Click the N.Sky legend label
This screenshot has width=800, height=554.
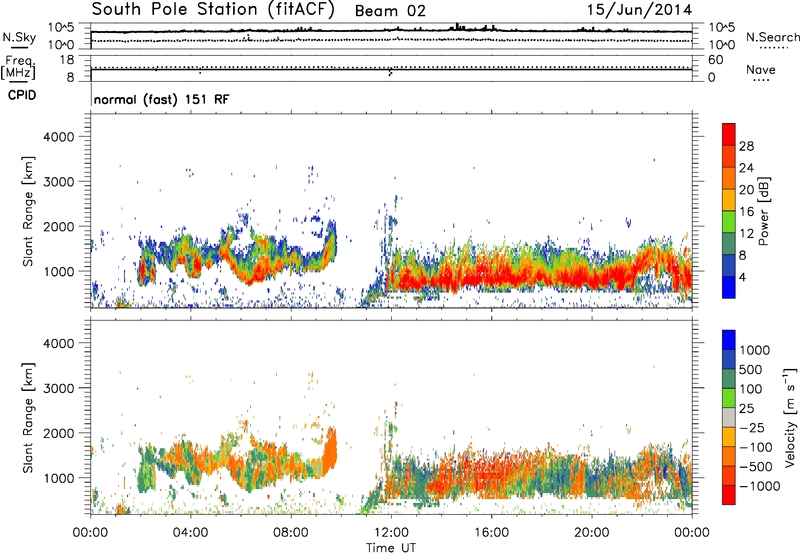tap(19, 37)
